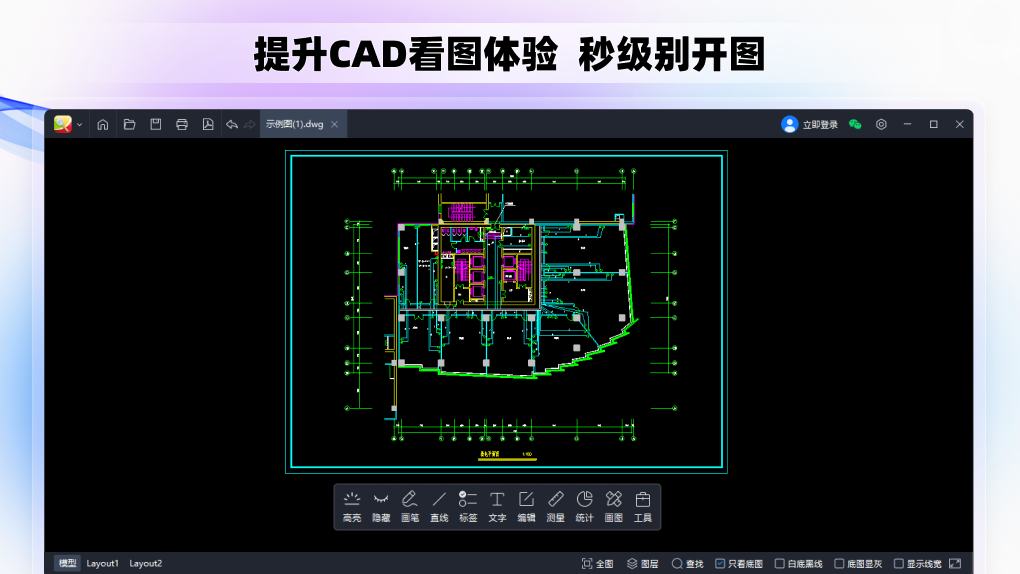Screen dimensions: 1020x574
Task: Click the 隐藏 (Hide) eye icon
Action: click(x=381, y=505)
